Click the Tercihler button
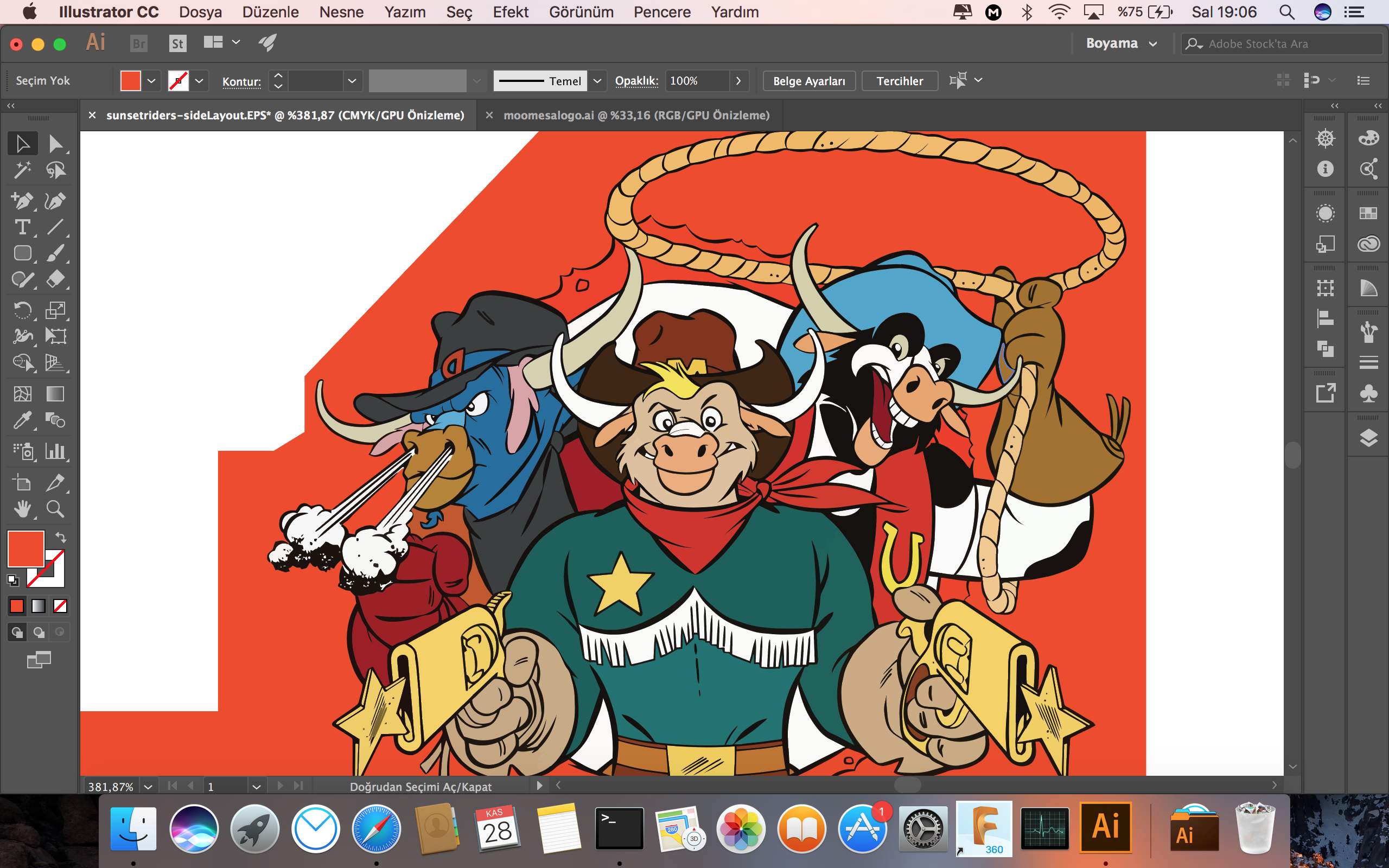Screen dimensions: 1389x868 900,81
